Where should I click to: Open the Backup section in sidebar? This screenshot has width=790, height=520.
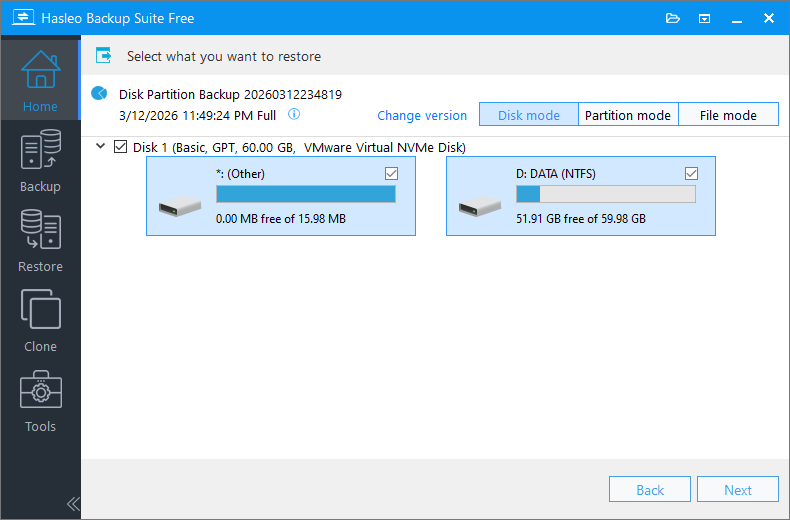[x=40, y=161]
